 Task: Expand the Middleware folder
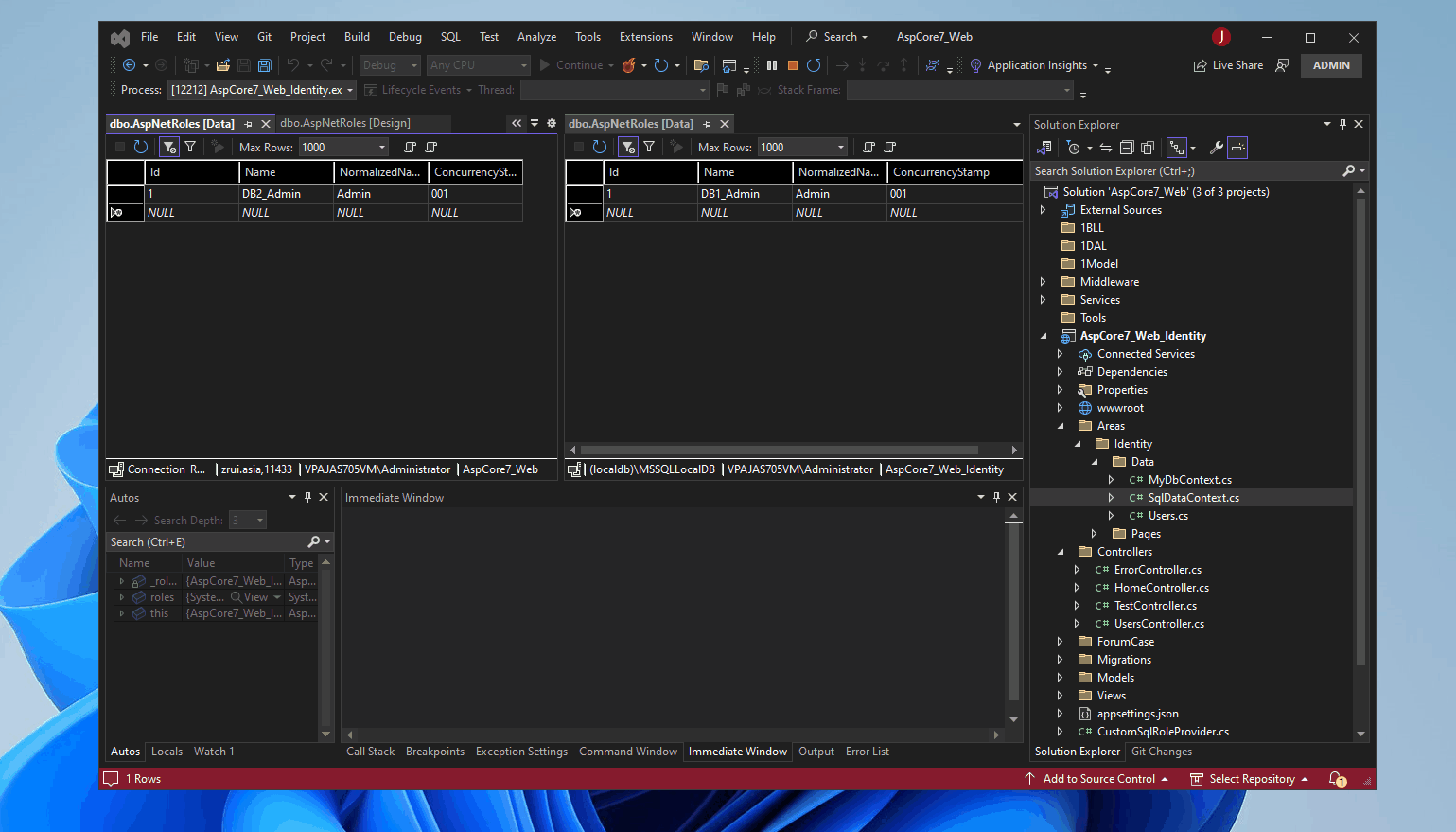pyautogui.click(x=1043, y=282)
